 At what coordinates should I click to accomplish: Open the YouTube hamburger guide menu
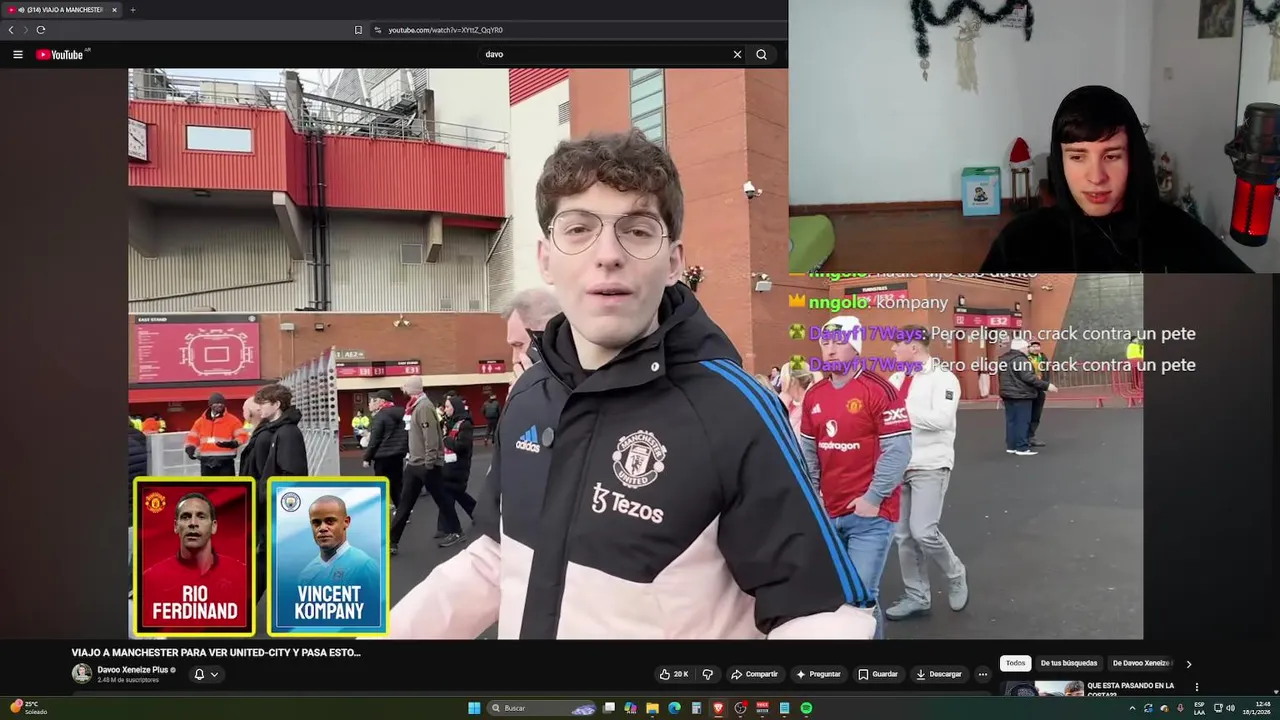coord(18,54)
